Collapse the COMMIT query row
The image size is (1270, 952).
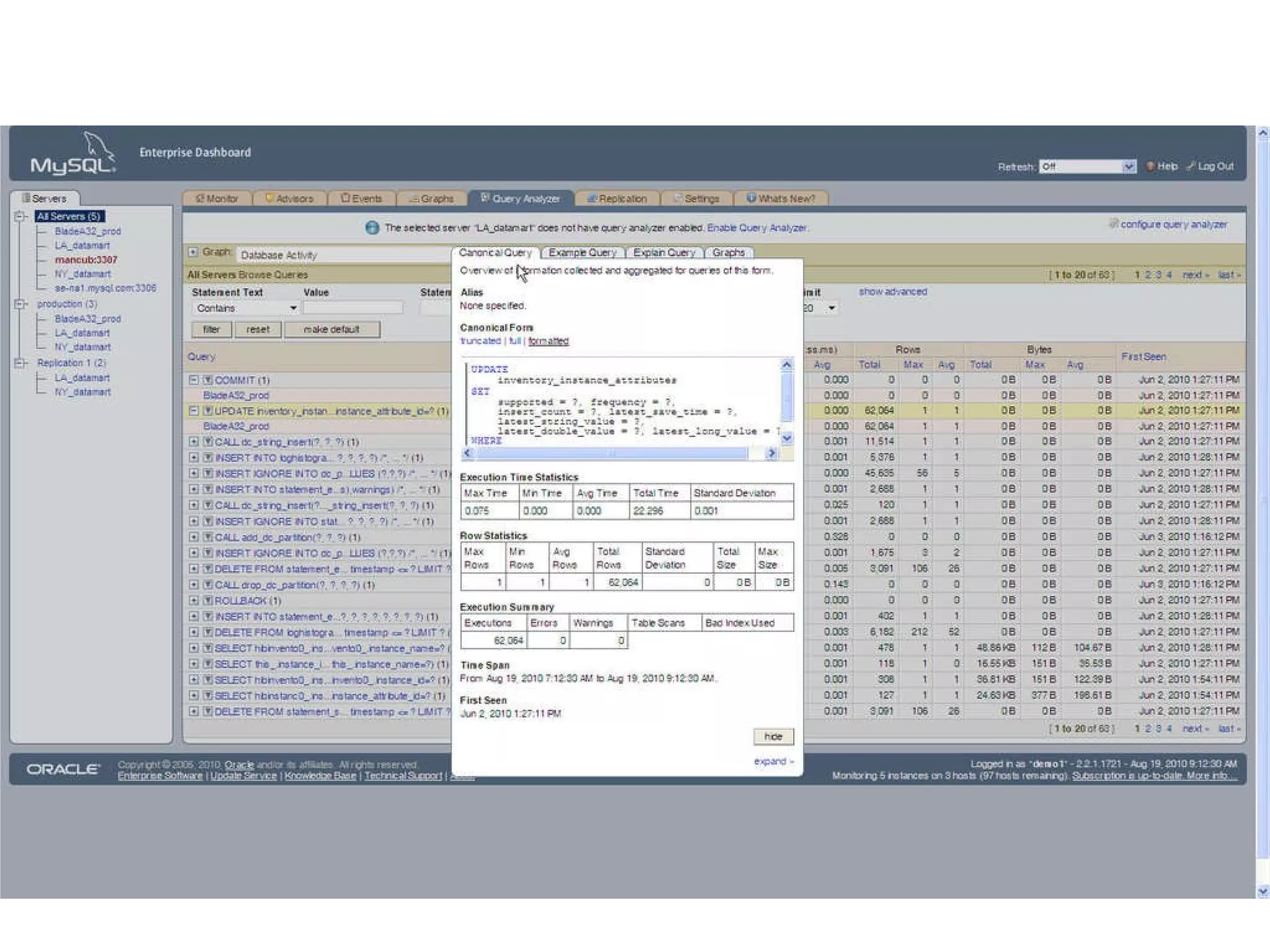(193, 380)
